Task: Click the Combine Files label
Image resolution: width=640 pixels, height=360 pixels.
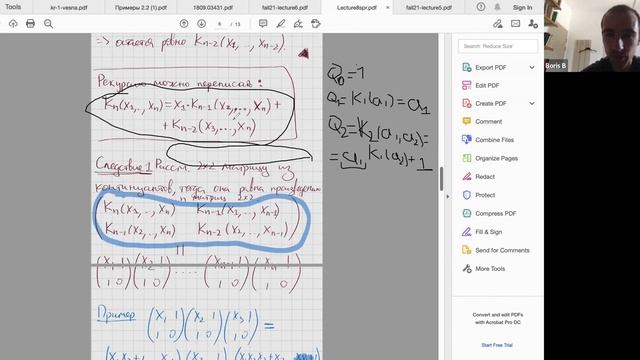Action: point(494,140)
